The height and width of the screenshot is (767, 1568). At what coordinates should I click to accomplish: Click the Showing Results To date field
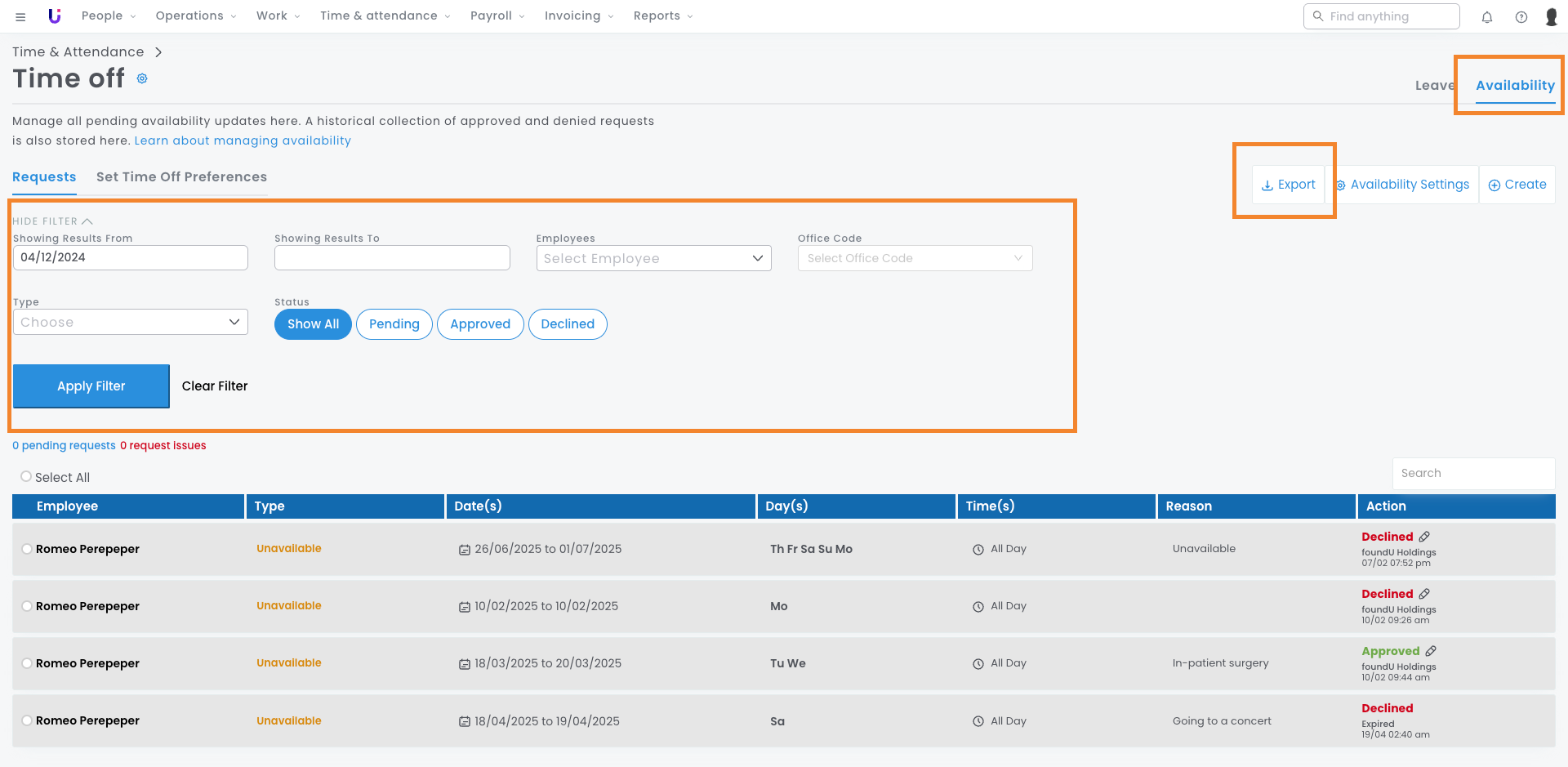tap(392, 258)
